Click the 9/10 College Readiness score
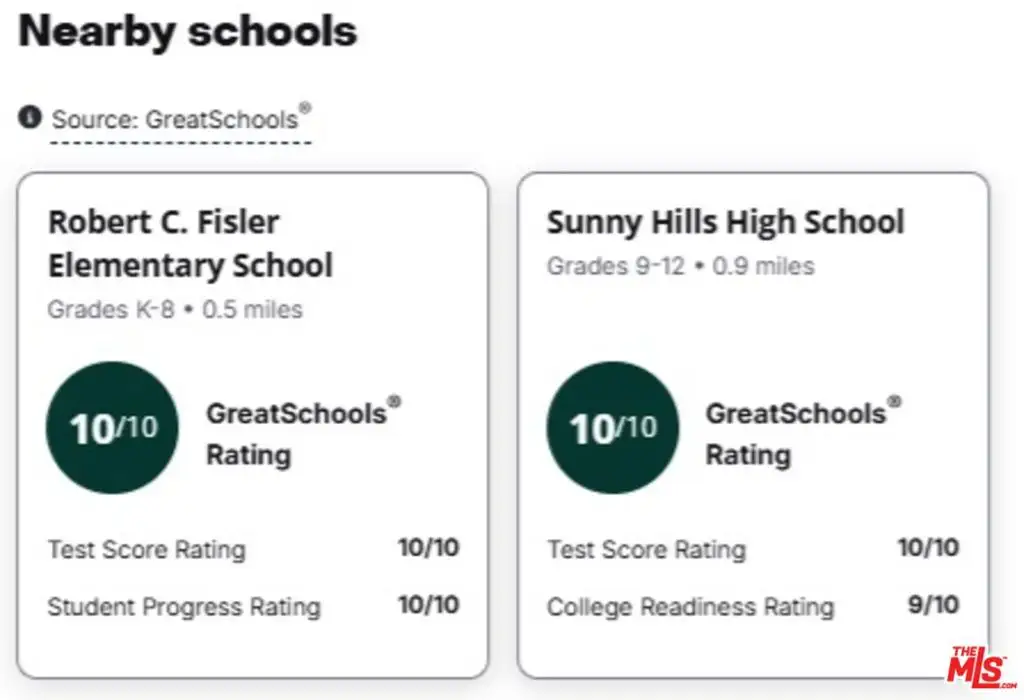Viewport: 1024px width, 700px height. point(933,605)
